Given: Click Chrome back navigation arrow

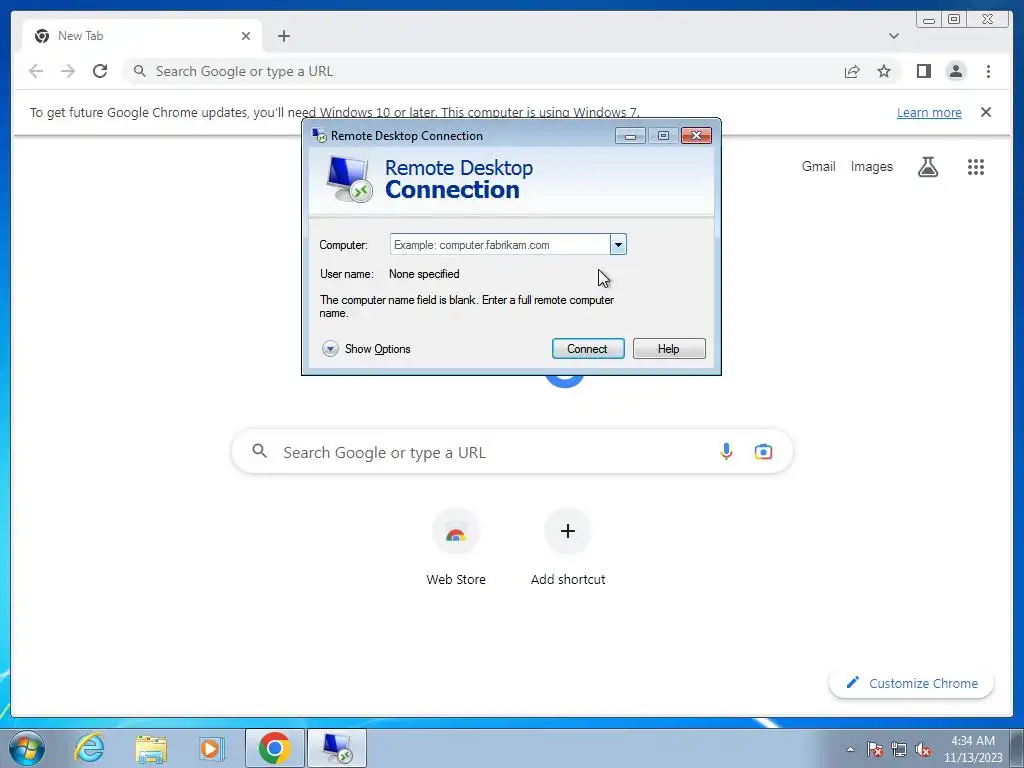Looking at the screenshot, I should (36, 71).
